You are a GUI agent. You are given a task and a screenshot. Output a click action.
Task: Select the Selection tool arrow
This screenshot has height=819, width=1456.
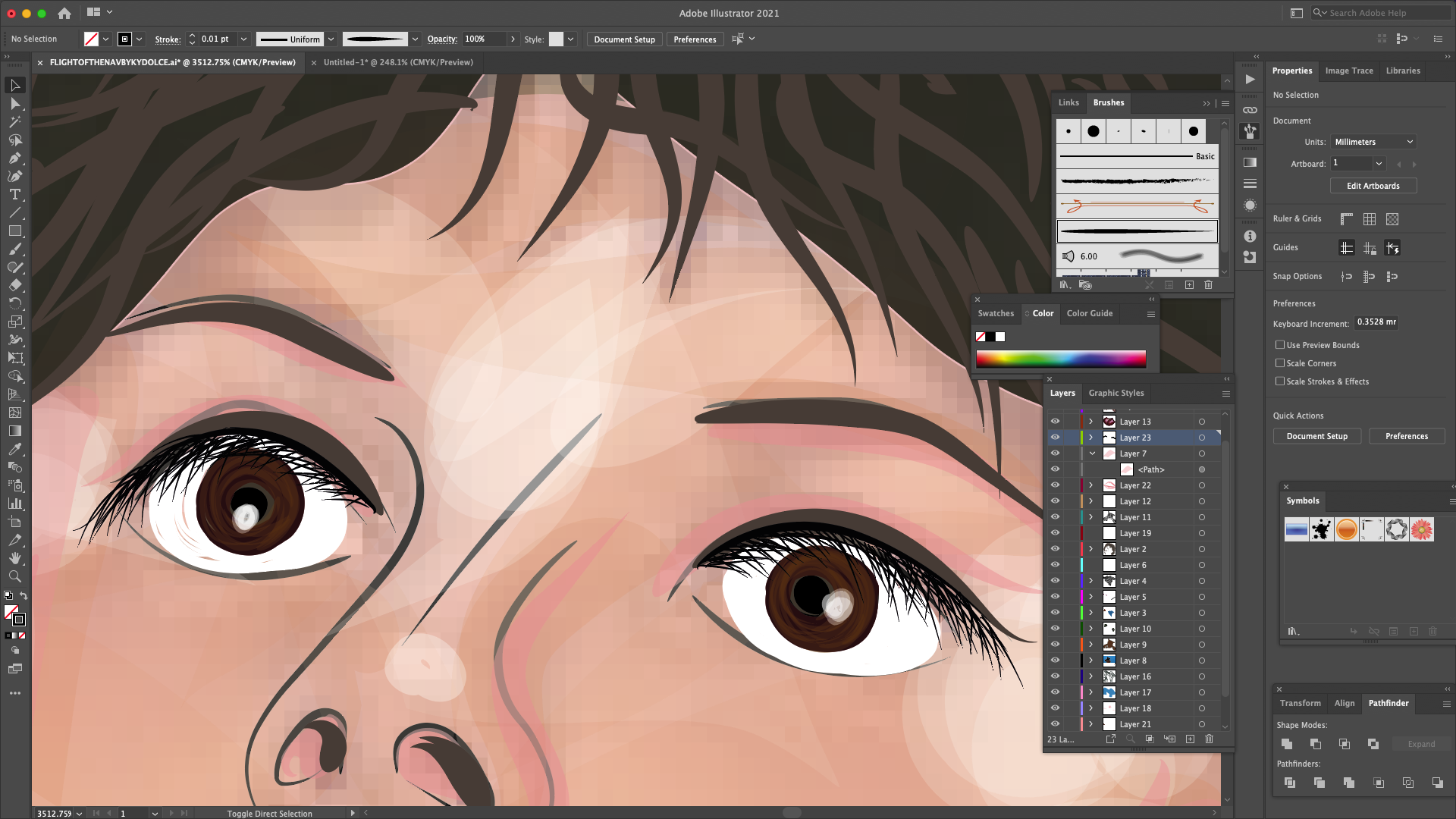[14, 86]
